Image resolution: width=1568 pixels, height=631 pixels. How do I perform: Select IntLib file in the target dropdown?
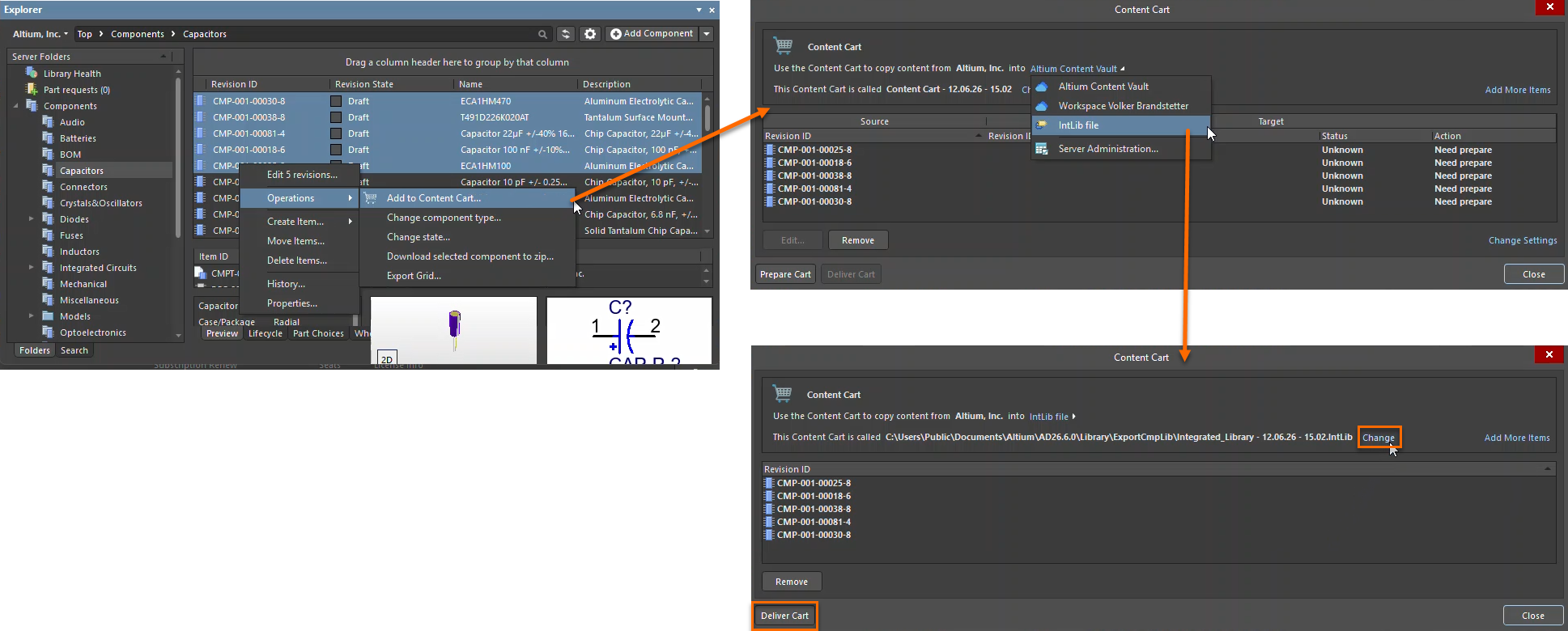click(1120, 125)
